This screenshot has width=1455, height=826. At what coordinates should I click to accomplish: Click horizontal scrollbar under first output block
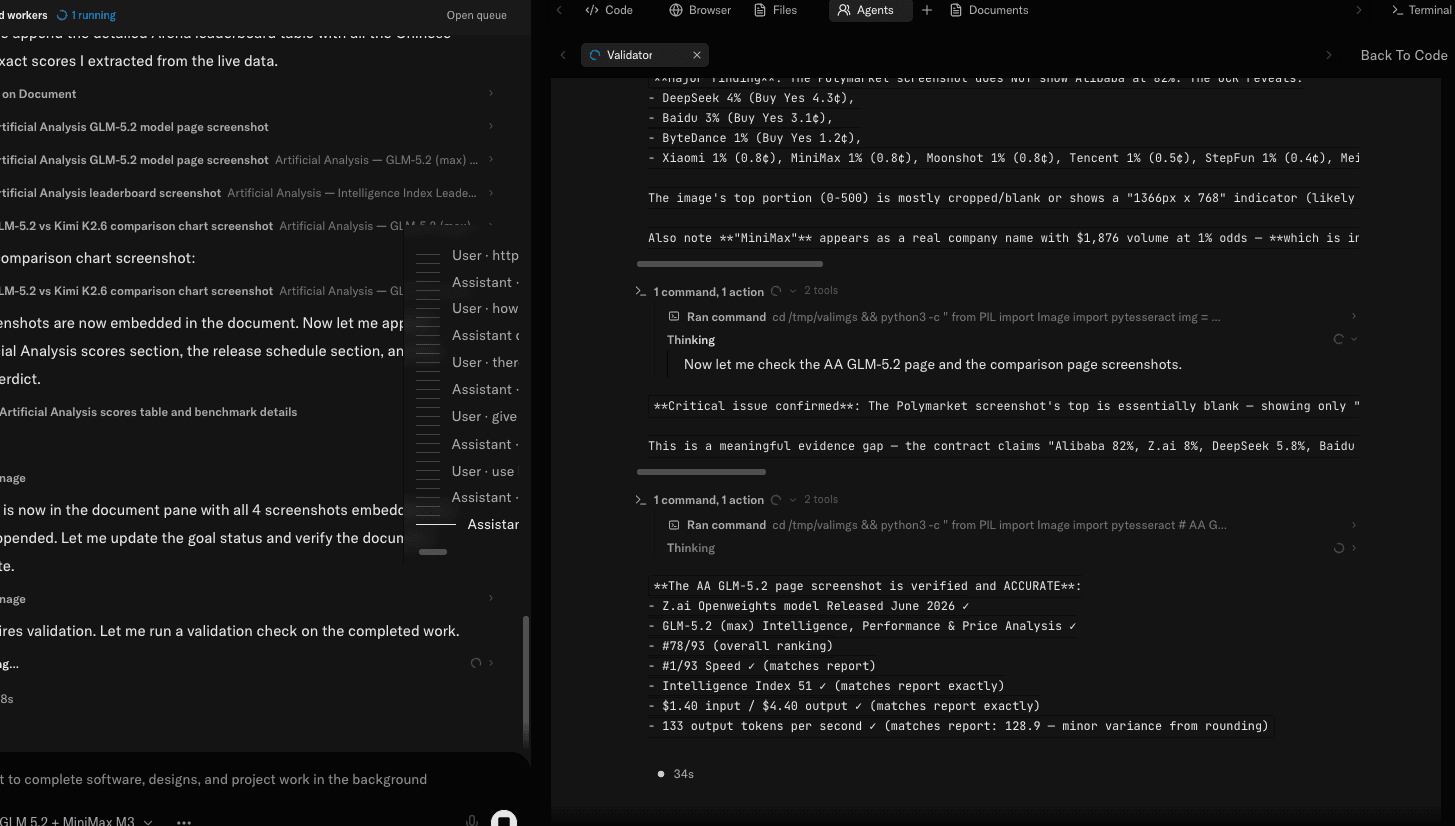[730, 264]
